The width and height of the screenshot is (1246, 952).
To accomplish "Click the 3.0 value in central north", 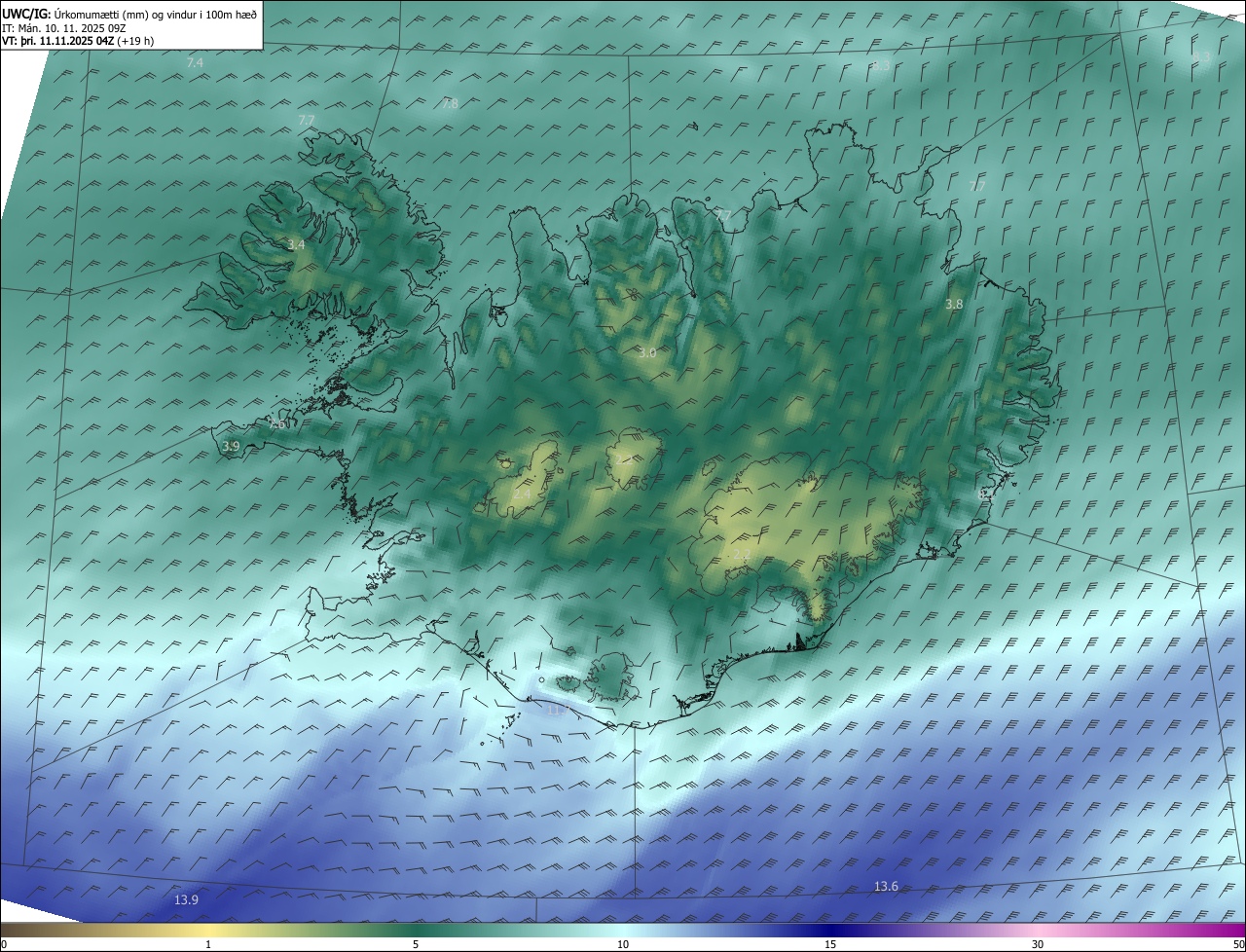I will 646,352.
